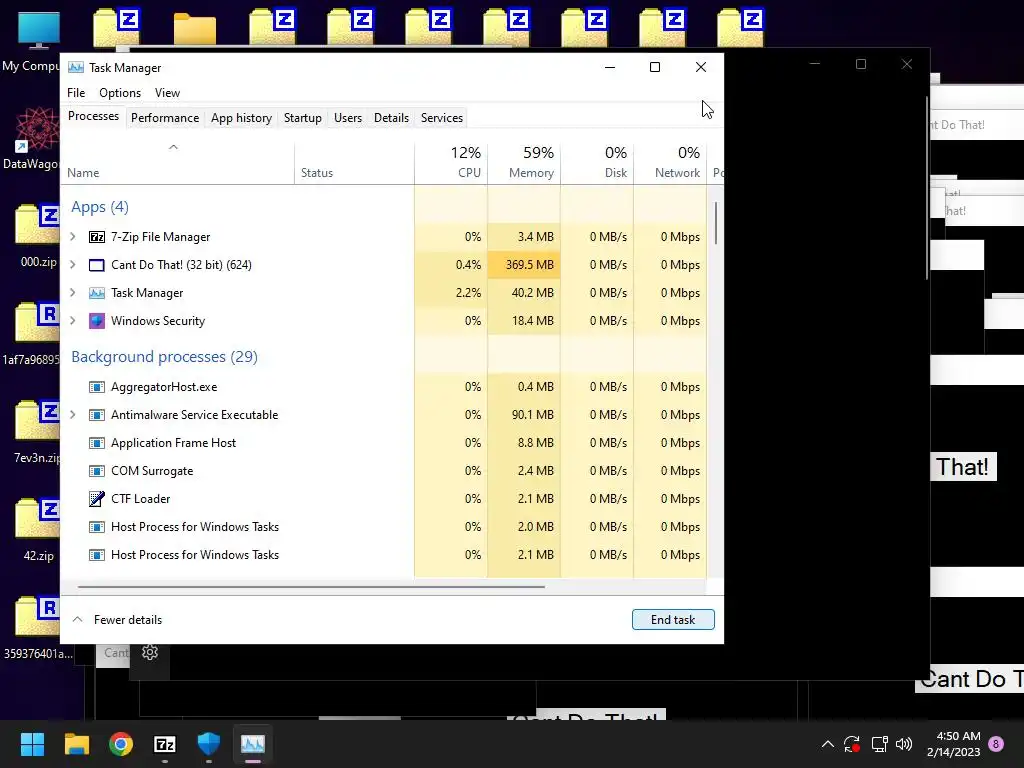Image resolution: width=1024 pixels, height=768 pixels.
Task: Select the COM Surrogate row text
Action: tap(152, 472)
